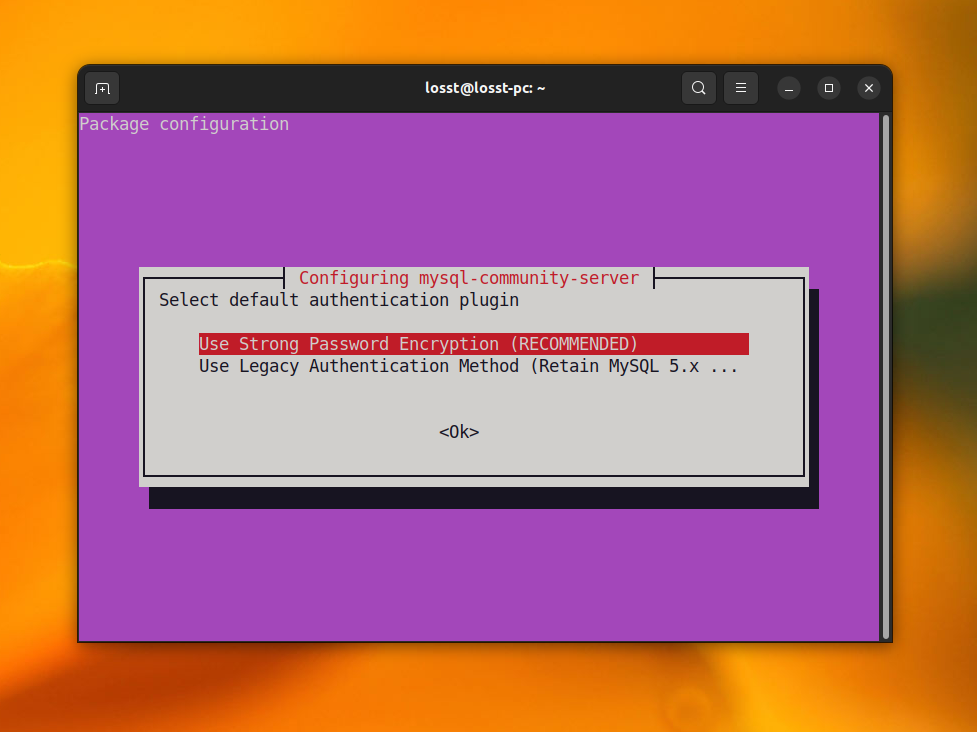Click the Package configuration header text

(x=184, y=124)
